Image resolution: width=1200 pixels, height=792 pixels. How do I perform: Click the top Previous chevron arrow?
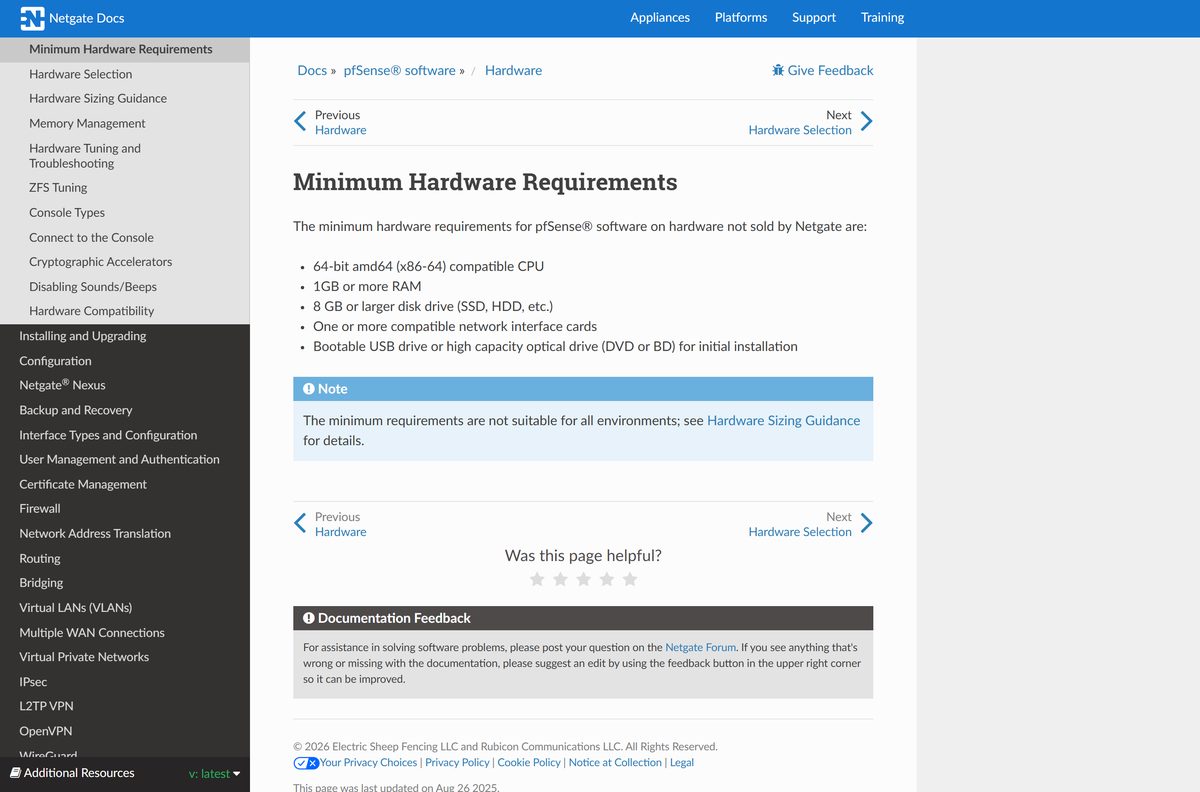click(300, 122)
